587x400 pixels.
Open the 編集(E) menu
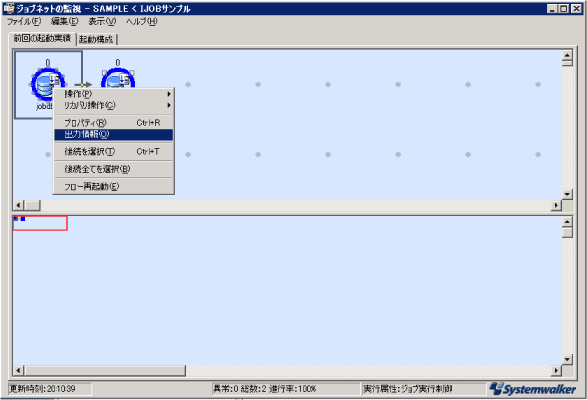coord(64,22)
